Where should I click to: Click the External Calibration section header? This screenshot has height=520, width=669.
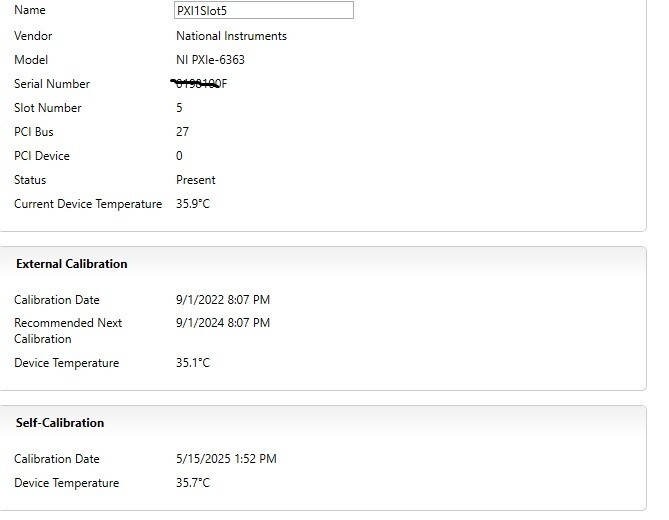(x=72, y=264)
